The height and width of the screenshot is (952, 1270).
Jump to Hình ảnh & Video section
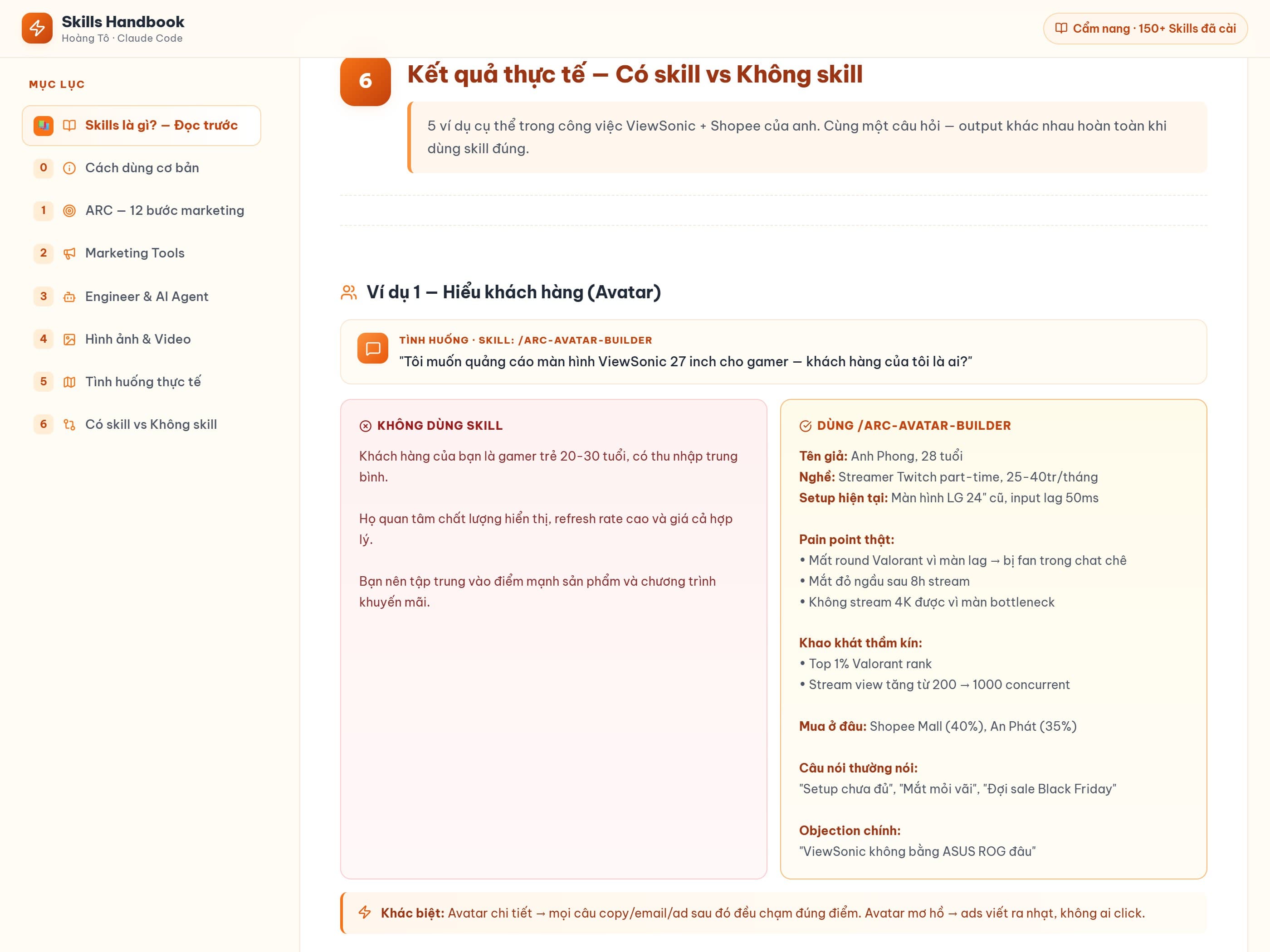[x=141, y=339]
